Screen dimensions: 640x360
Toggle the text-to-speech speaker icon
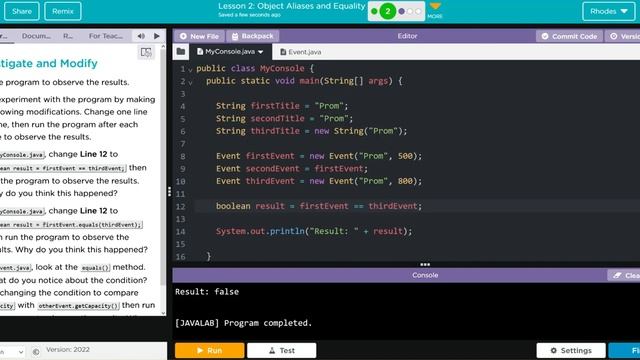tap(141, 36)
